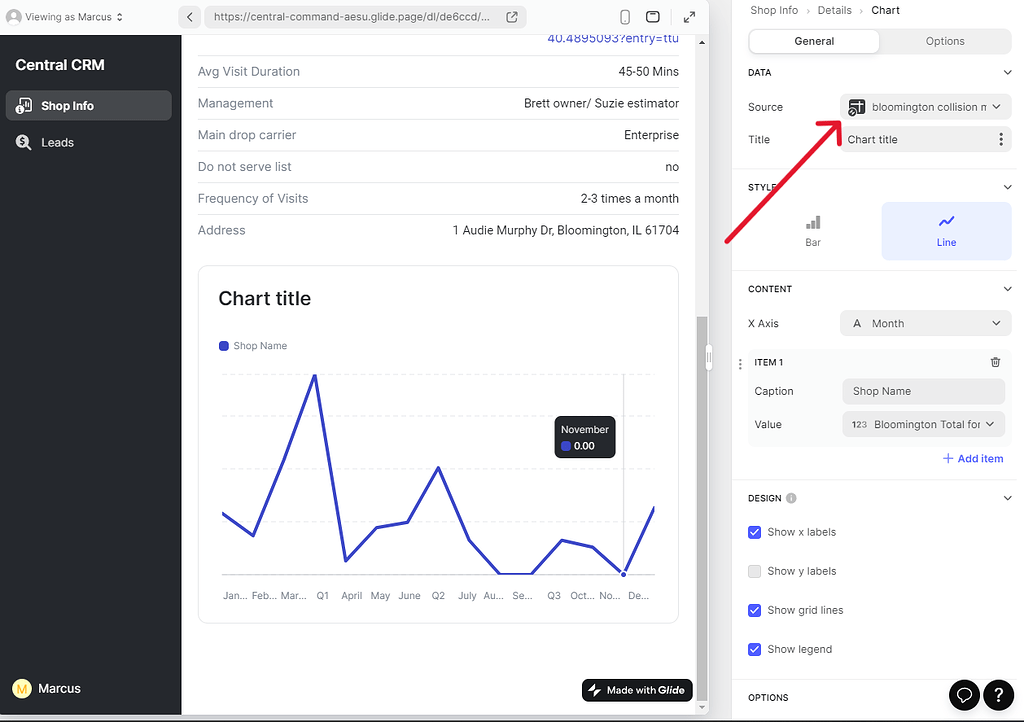Image resolution: width=1024 pixels, height=722 pixels.
Task: Collapse the DESIGN section
Action: 1008,497
